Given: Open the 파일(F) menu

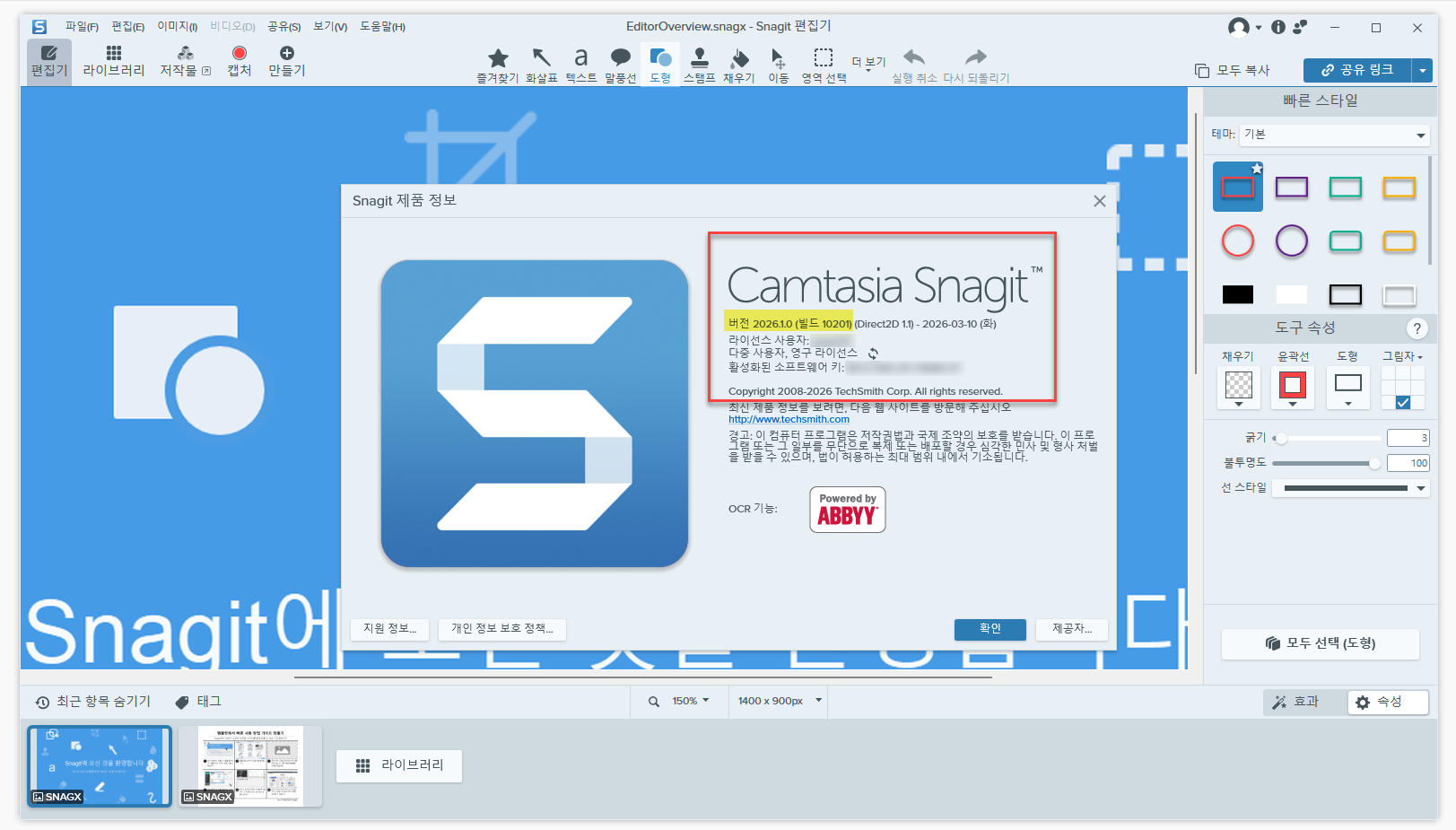Looking at the screenshot, I should 82,27.
